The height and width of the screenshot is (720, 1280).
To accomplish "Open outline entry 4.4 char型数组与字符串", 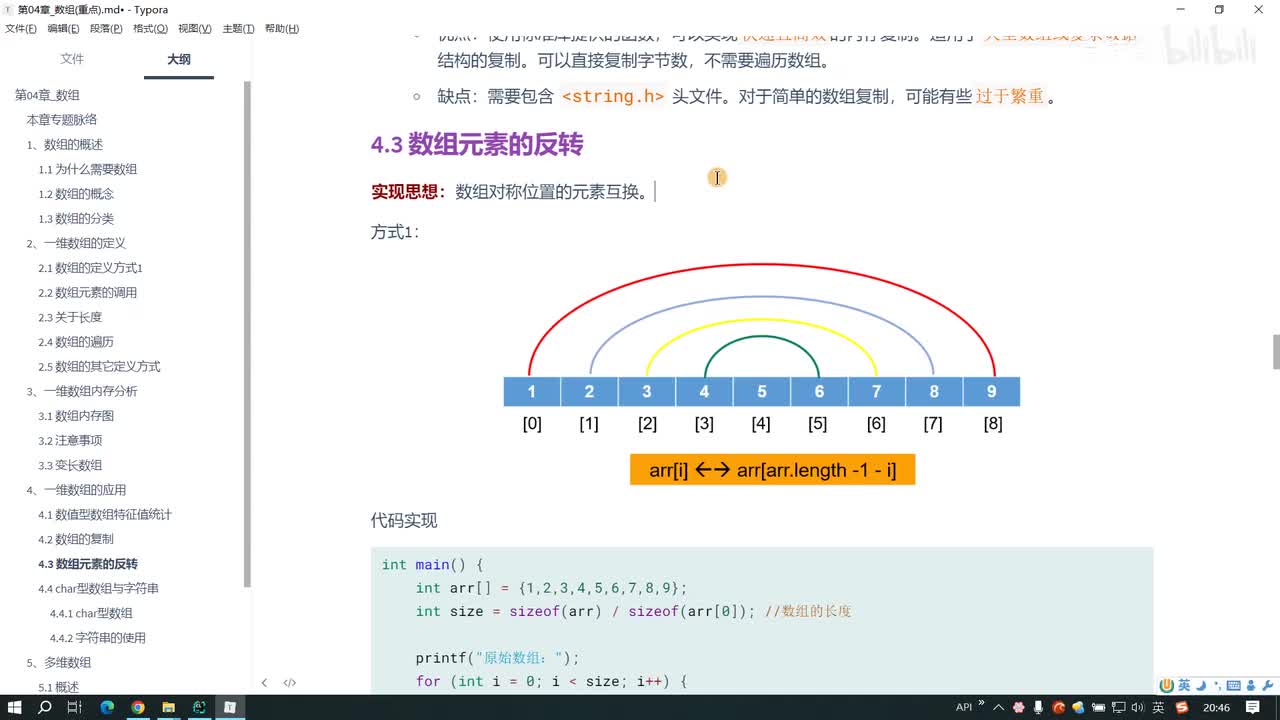I will pyautogui.click(x=98, y=588).
